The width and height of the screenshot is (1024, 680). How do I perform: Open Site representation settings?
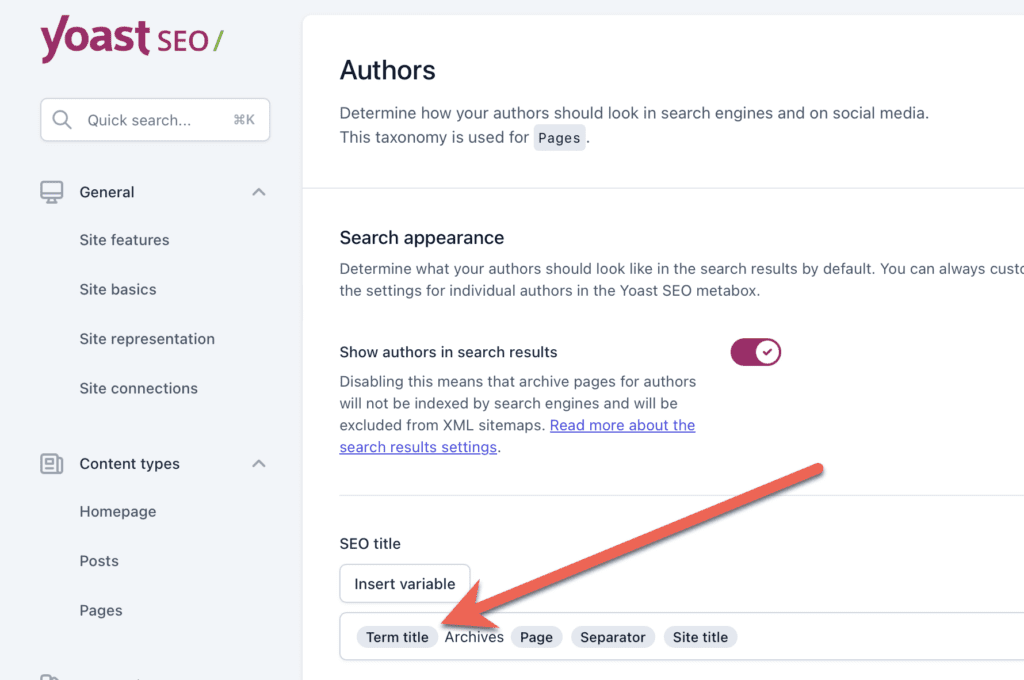(147, 339)
